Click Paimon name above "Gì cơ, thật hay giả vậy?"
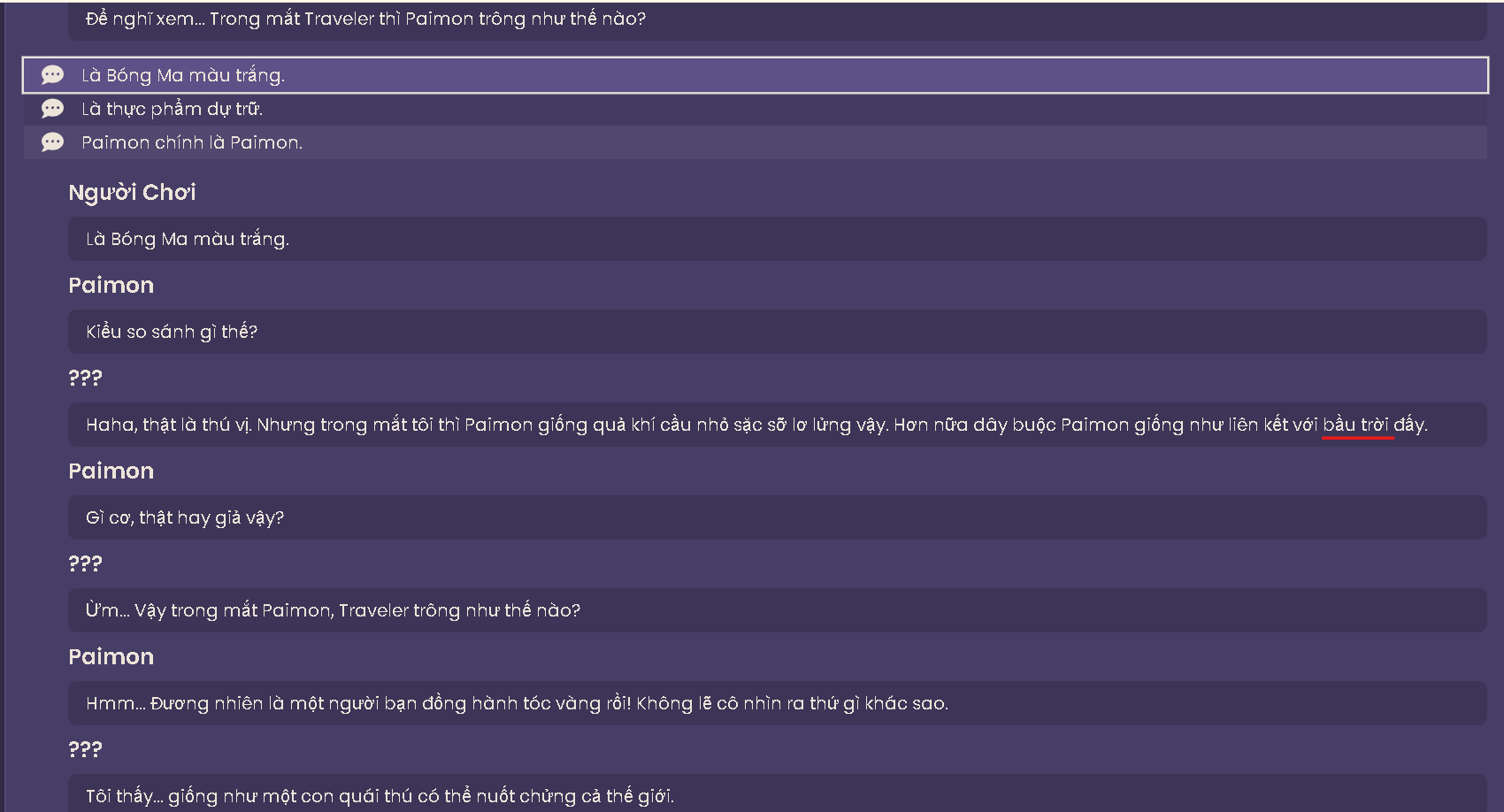This screenshot has width=1504, height=812. (111, 471)
